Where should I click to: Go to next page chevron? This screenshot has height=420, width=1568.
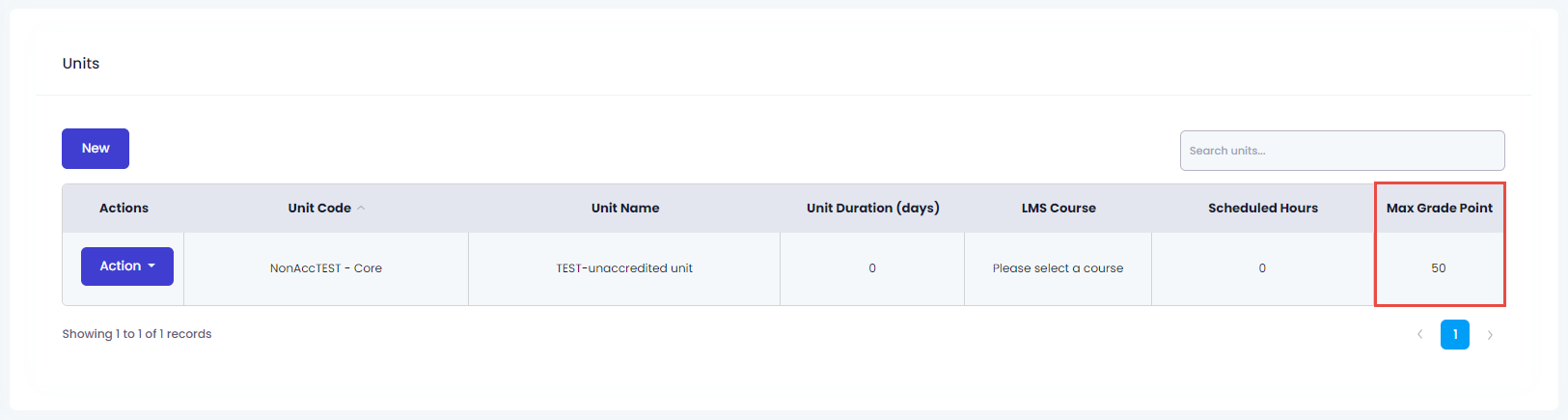click(x=1490, y=334)
